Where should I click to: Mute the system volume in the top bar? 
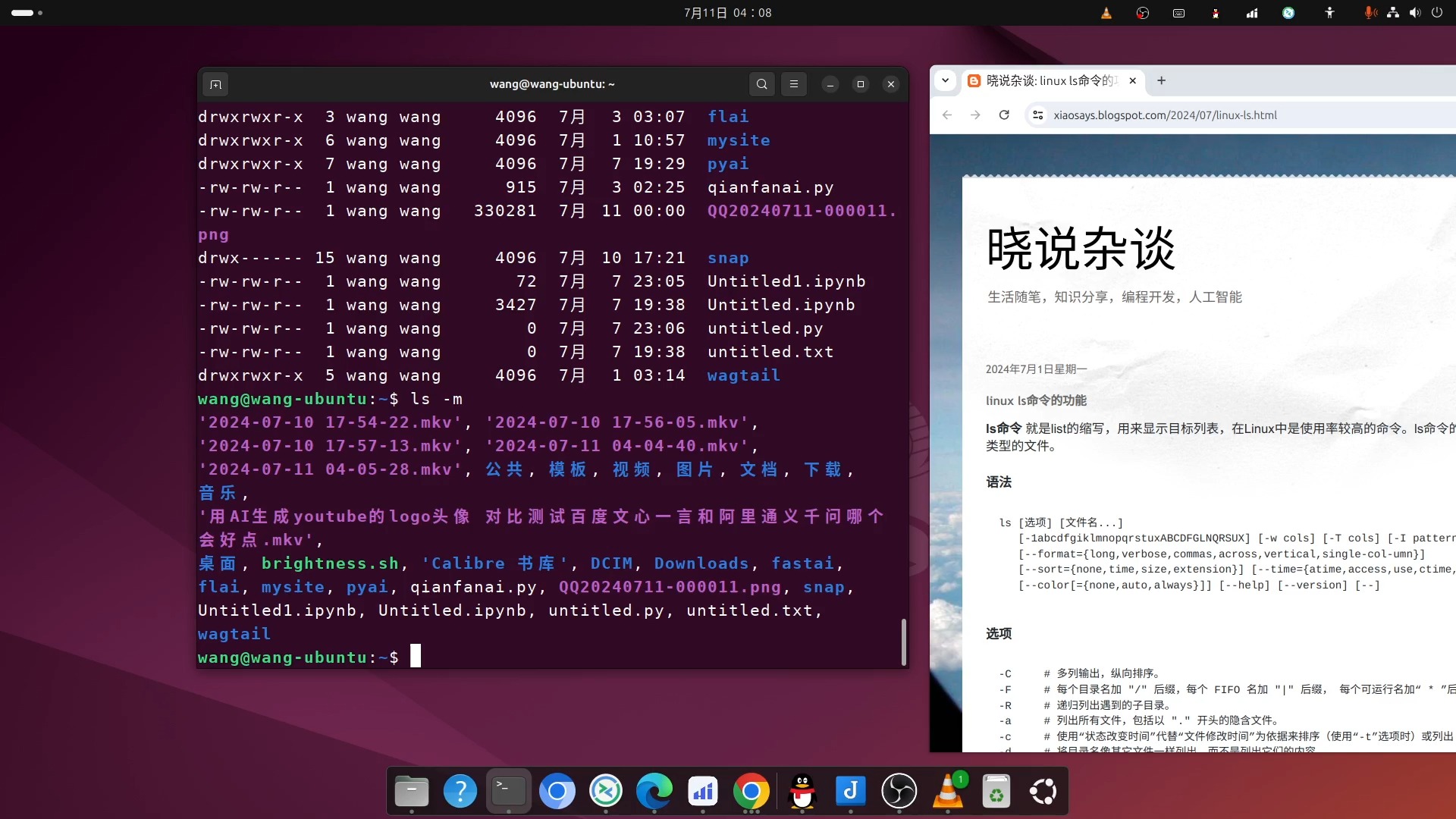click(x=1415, y=13)
